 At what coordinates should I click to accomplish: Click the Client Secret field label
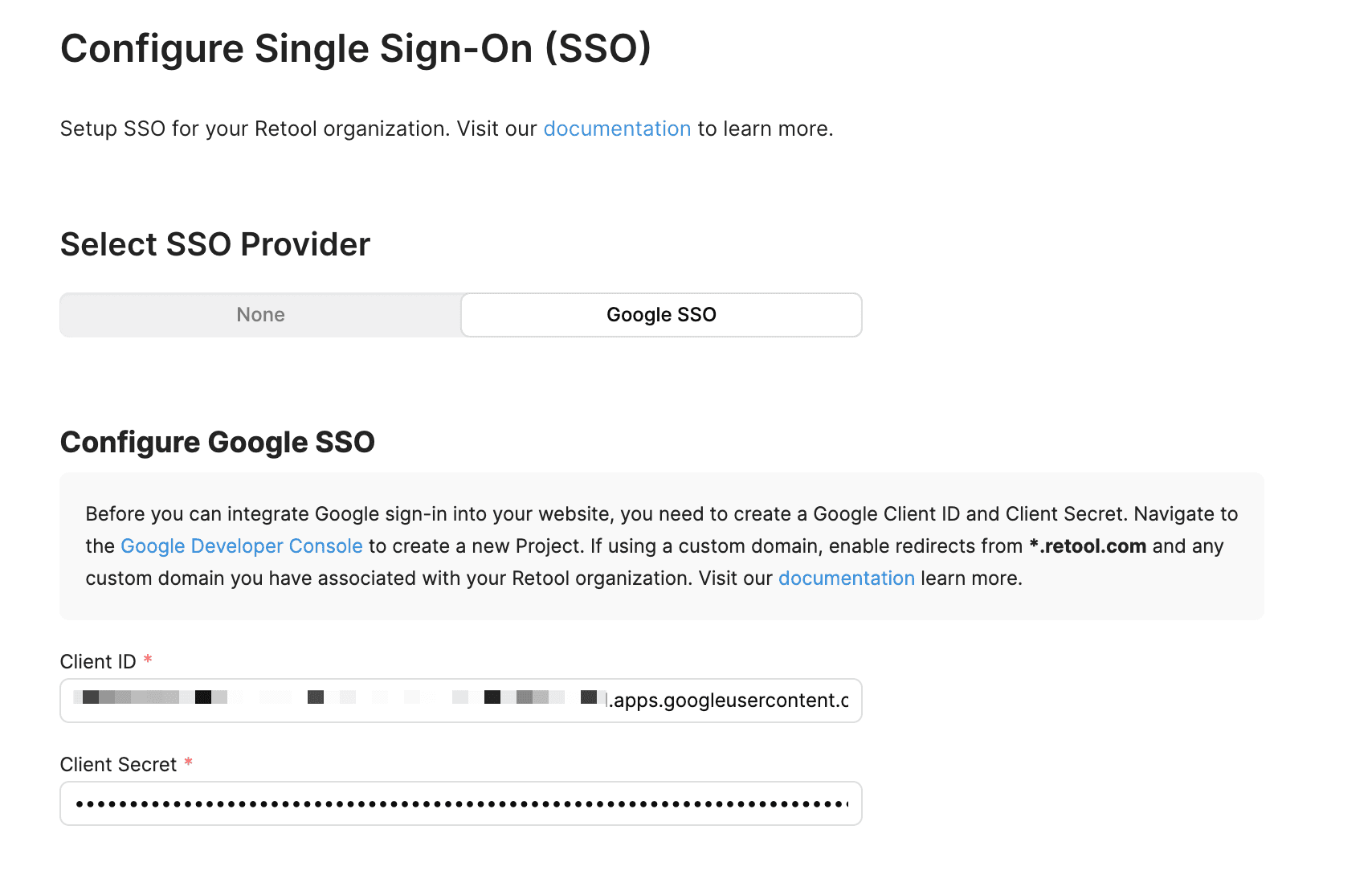(118, 765)
